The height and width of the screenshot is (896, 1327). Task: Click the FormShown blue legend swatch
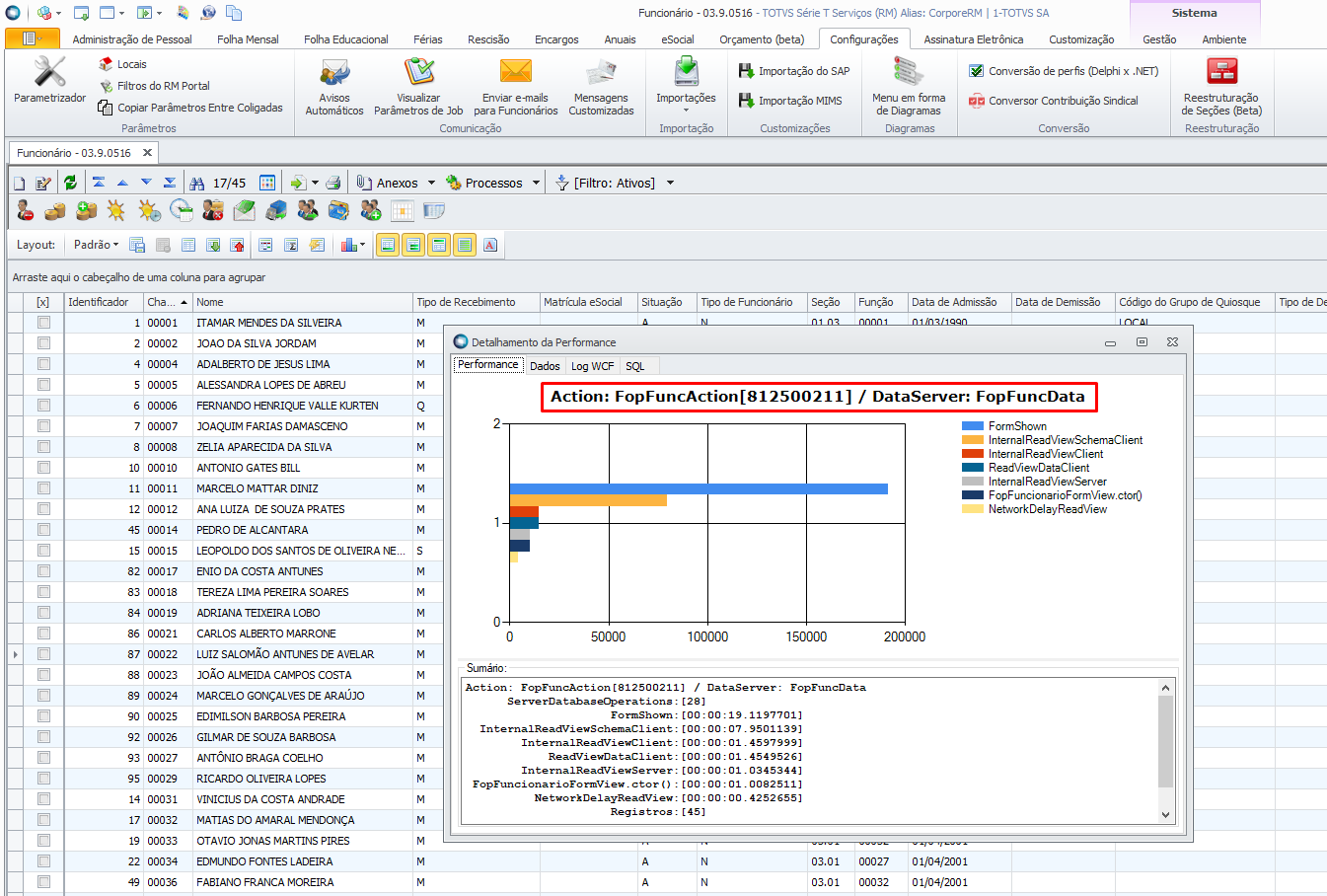click(x=973, y=426)
